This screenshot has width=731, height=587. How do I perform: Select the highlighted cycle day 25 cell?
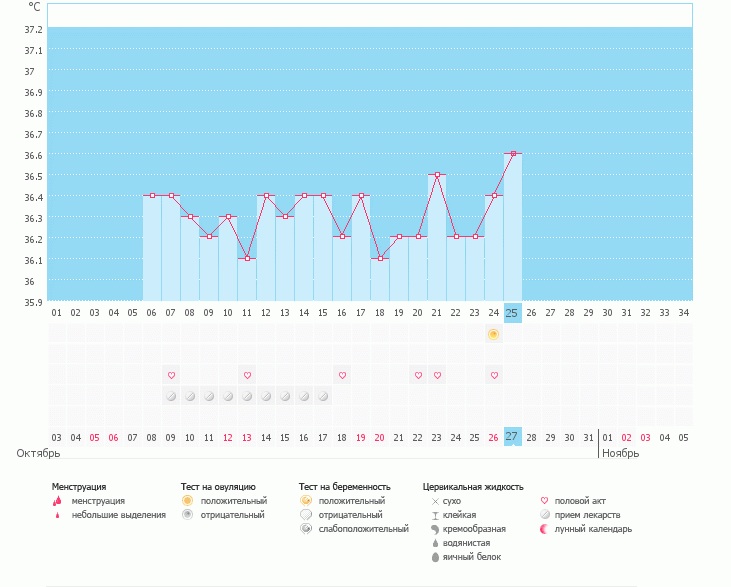(513, 313)
